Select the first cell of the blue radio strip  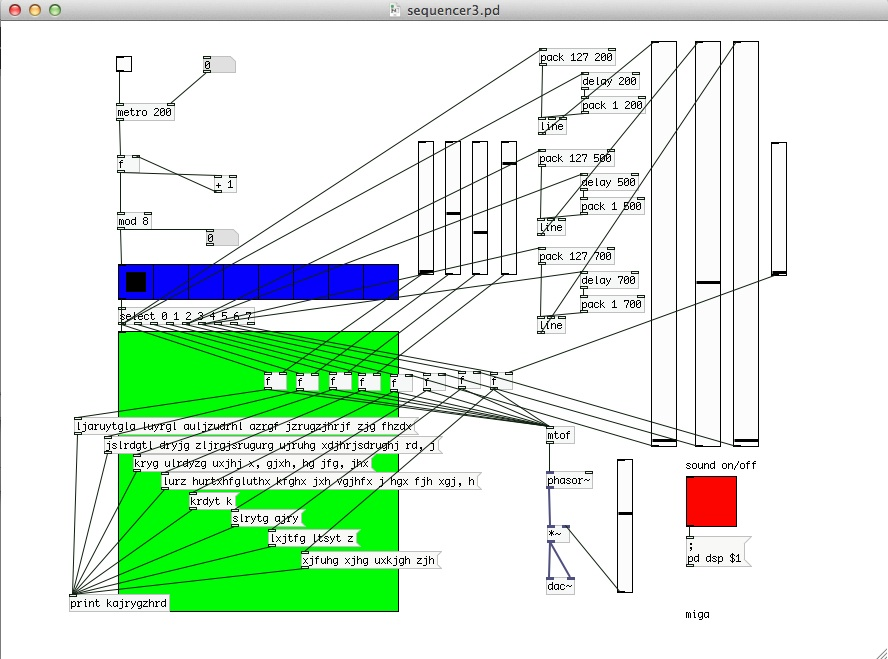[x=136, y=282]
